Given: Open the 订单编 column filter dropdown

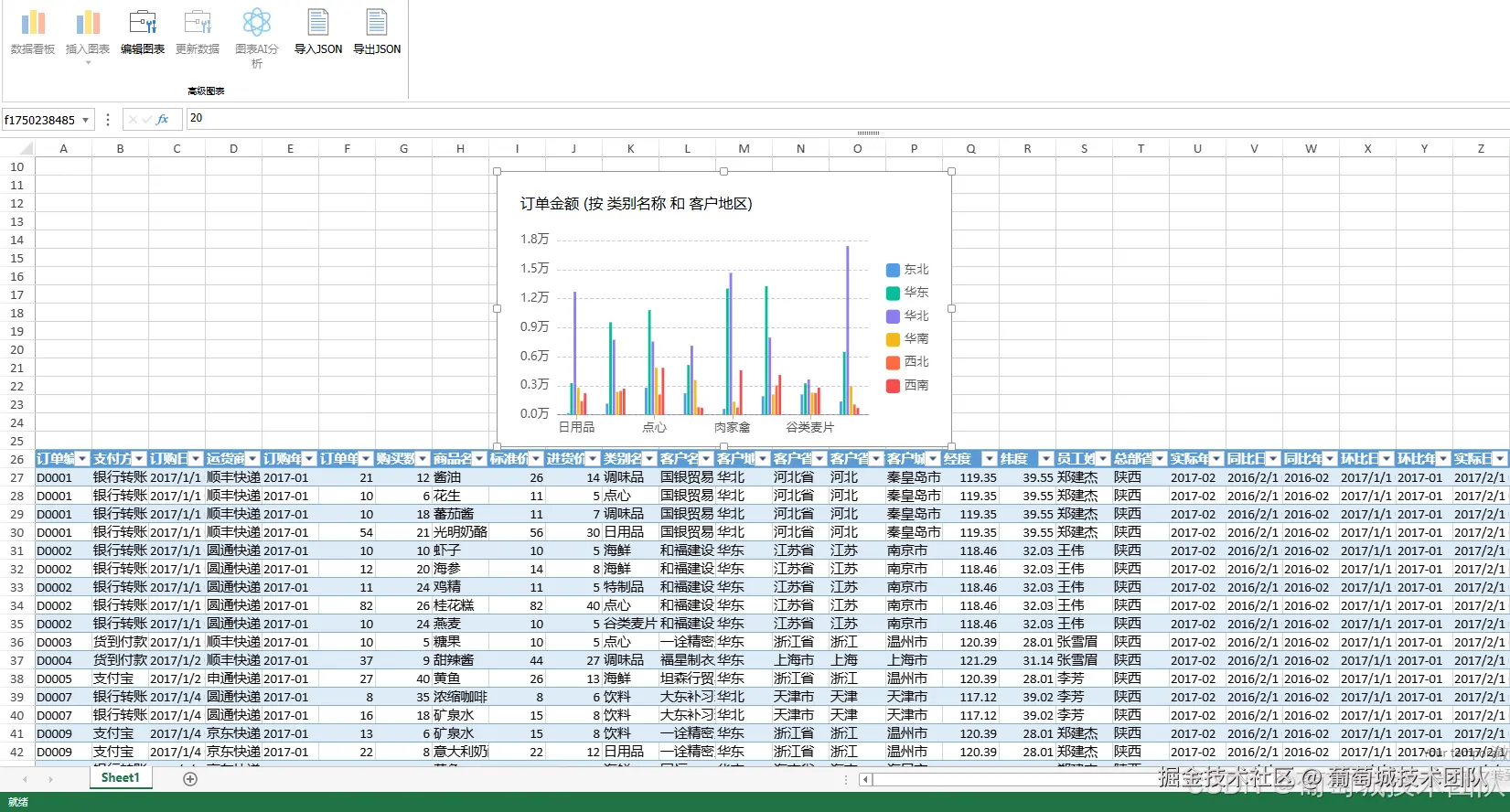Looking at the screenshot, I should [x=82, y=459].
